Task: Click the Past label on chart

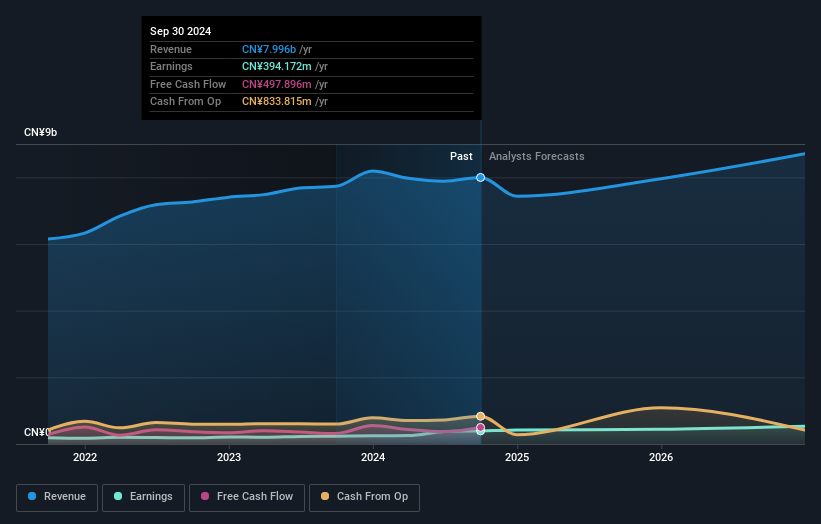Action: pos(461,156)
